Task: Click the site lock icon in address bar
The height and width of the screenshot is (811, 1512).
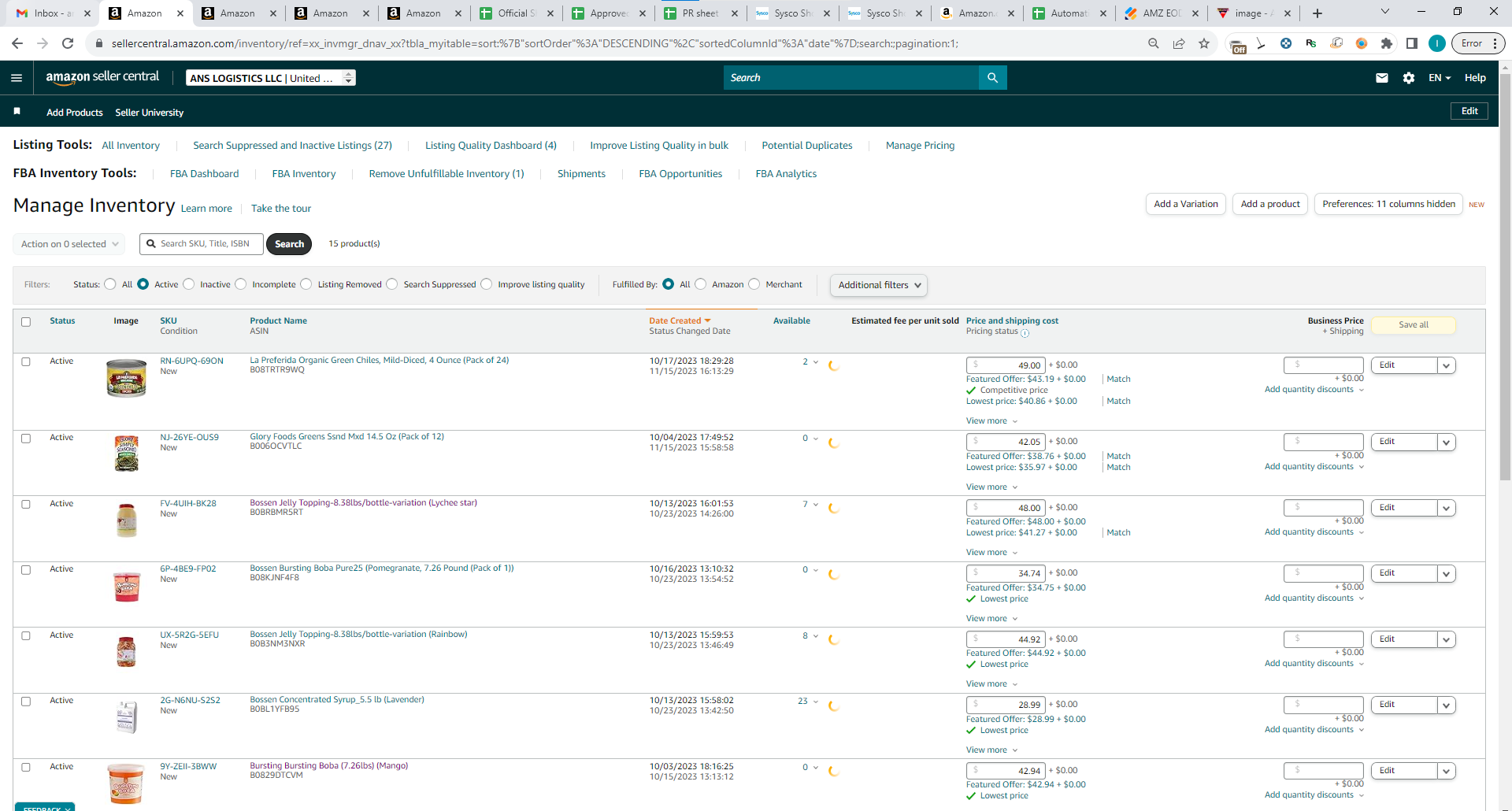Action: coord(99,43)
